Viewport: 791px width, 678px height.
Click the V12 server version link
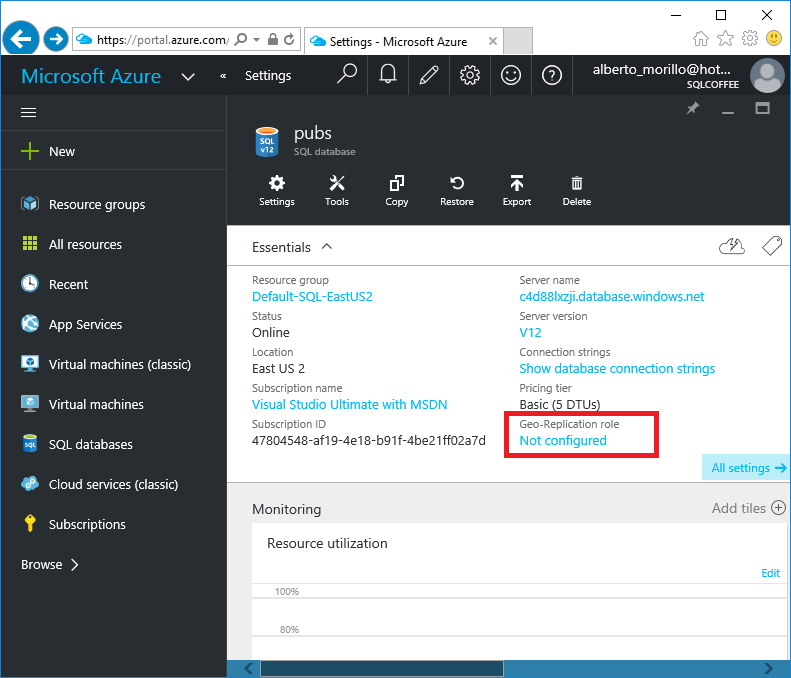[x=530, y=332]
